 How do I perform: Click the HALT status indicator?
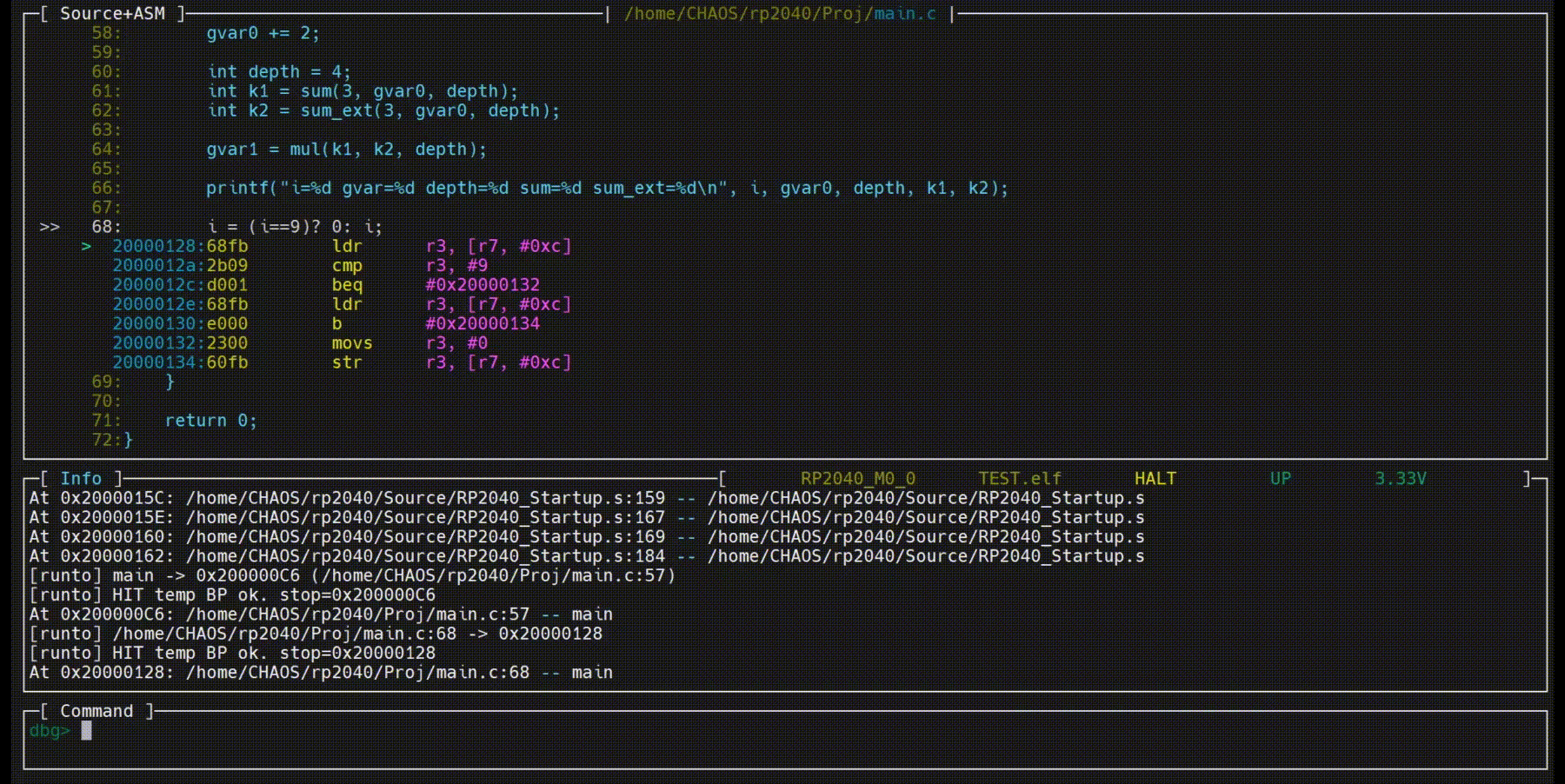[1155, 479]
